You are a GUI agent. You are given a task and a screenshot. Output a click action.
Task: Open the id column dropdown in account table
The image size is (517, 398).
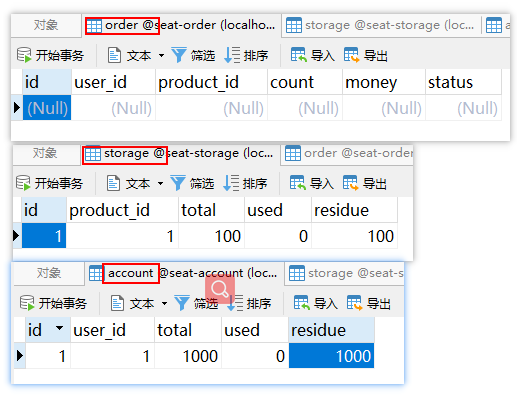point(60,328)
